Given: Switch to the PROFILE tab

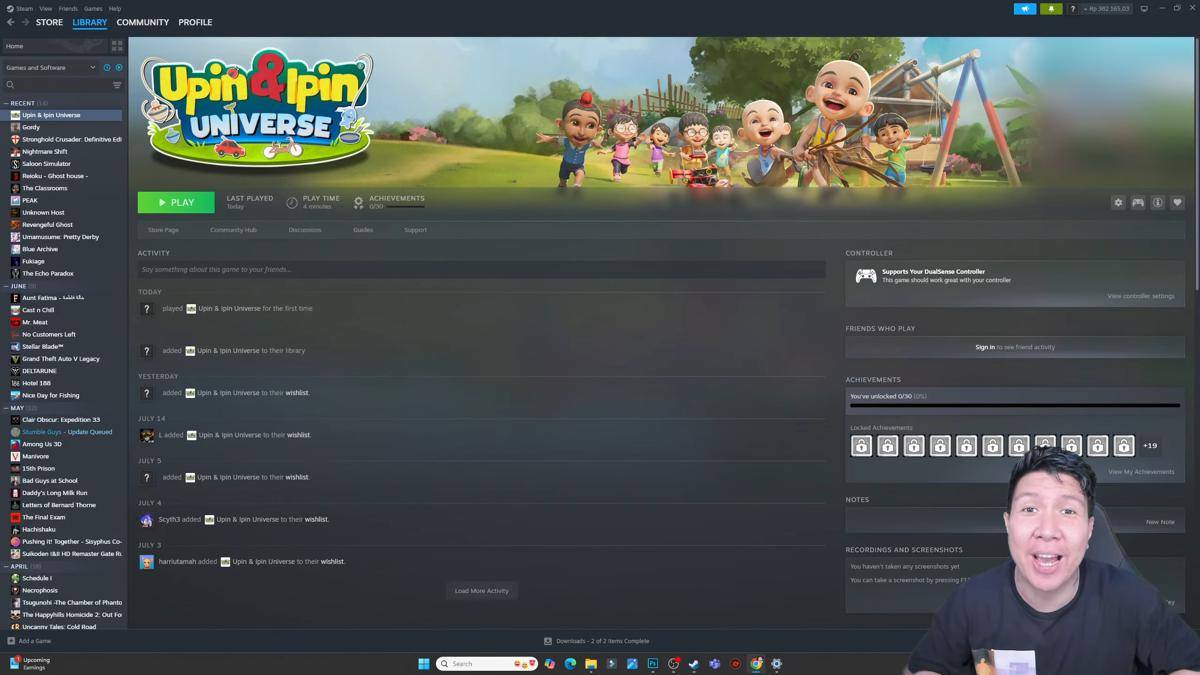Looking at the screenshot, I should click(x=195, y=22).
